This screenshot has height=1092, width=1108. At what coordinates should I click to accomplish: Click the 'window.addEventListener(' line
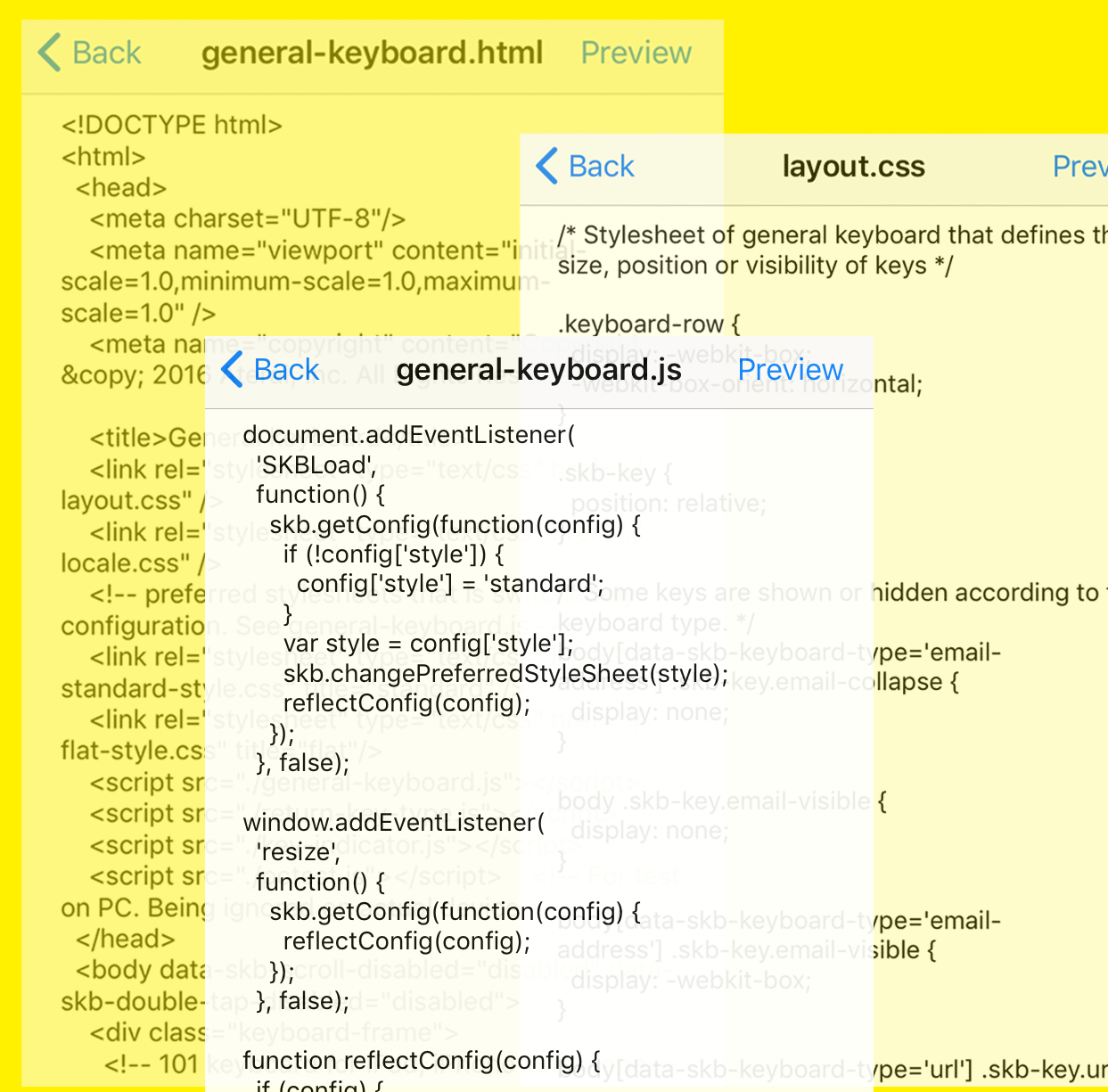click(393, 823)
